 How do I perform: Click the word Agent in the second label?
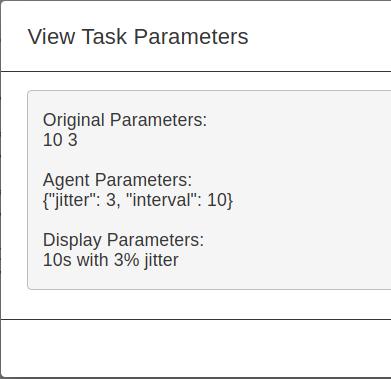tap(66, 180)
